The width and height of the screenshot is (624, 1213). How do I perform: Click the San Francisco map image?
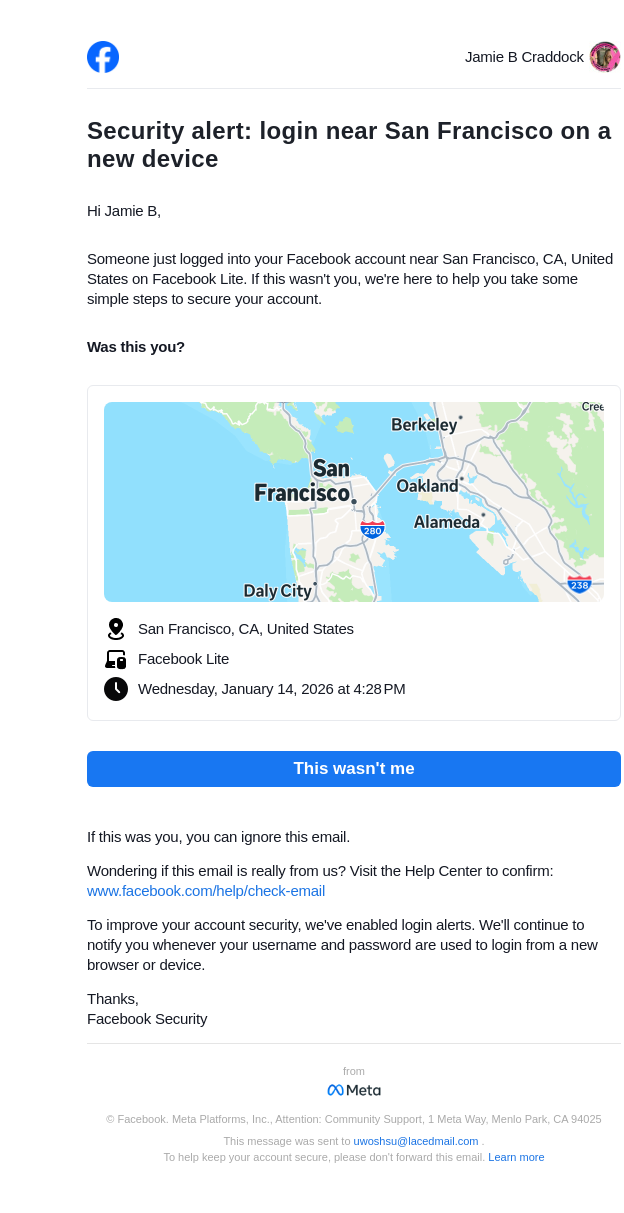pyautogui.click(x=354, y=502)
